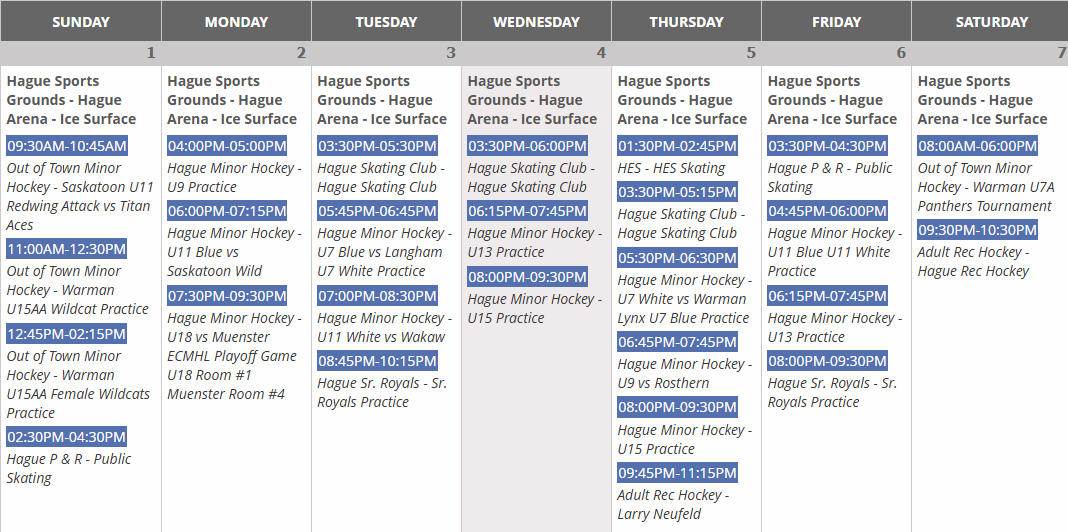Click the 09:45PM-11:15PM time slot
Image resolution: width=1068 pixels, height=532 pixels.
[677, 473]
